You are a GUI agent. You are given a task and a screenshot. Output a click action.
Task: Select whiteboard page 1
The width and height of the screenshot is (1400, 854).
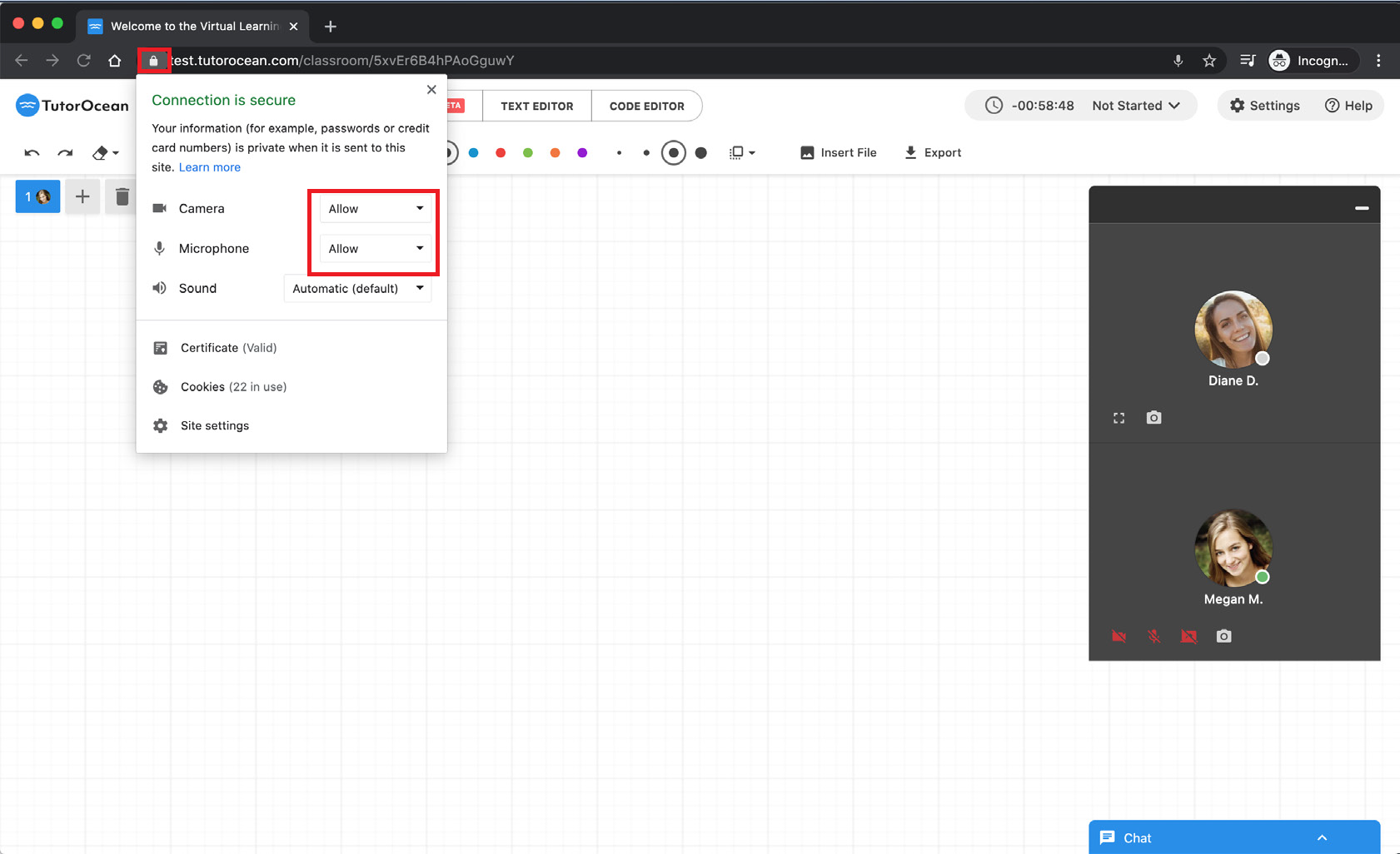tap(37, 196)
